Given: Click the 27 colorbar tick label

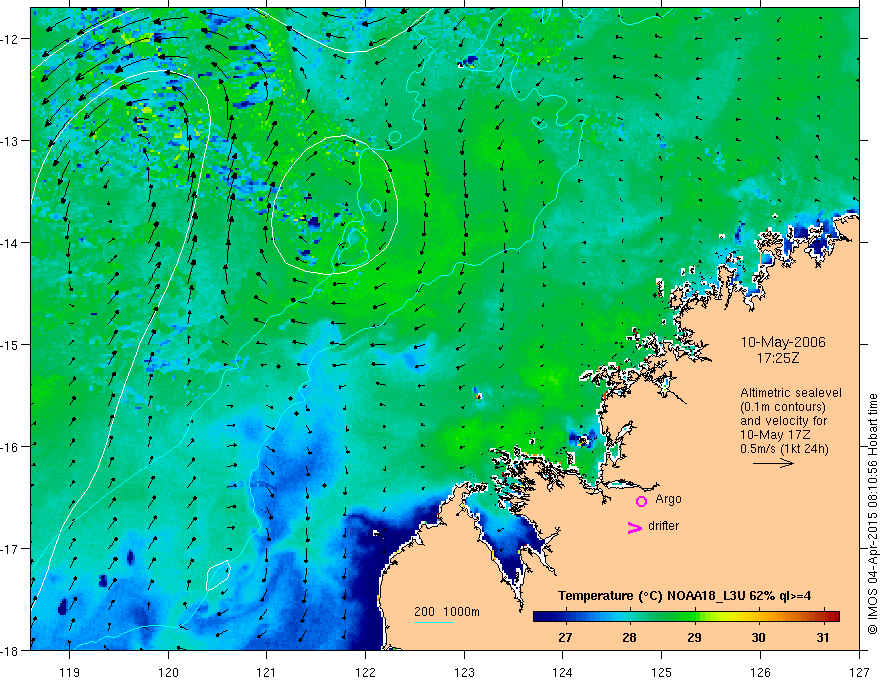Looking at the screenshot, I should [x=565, y=637].
